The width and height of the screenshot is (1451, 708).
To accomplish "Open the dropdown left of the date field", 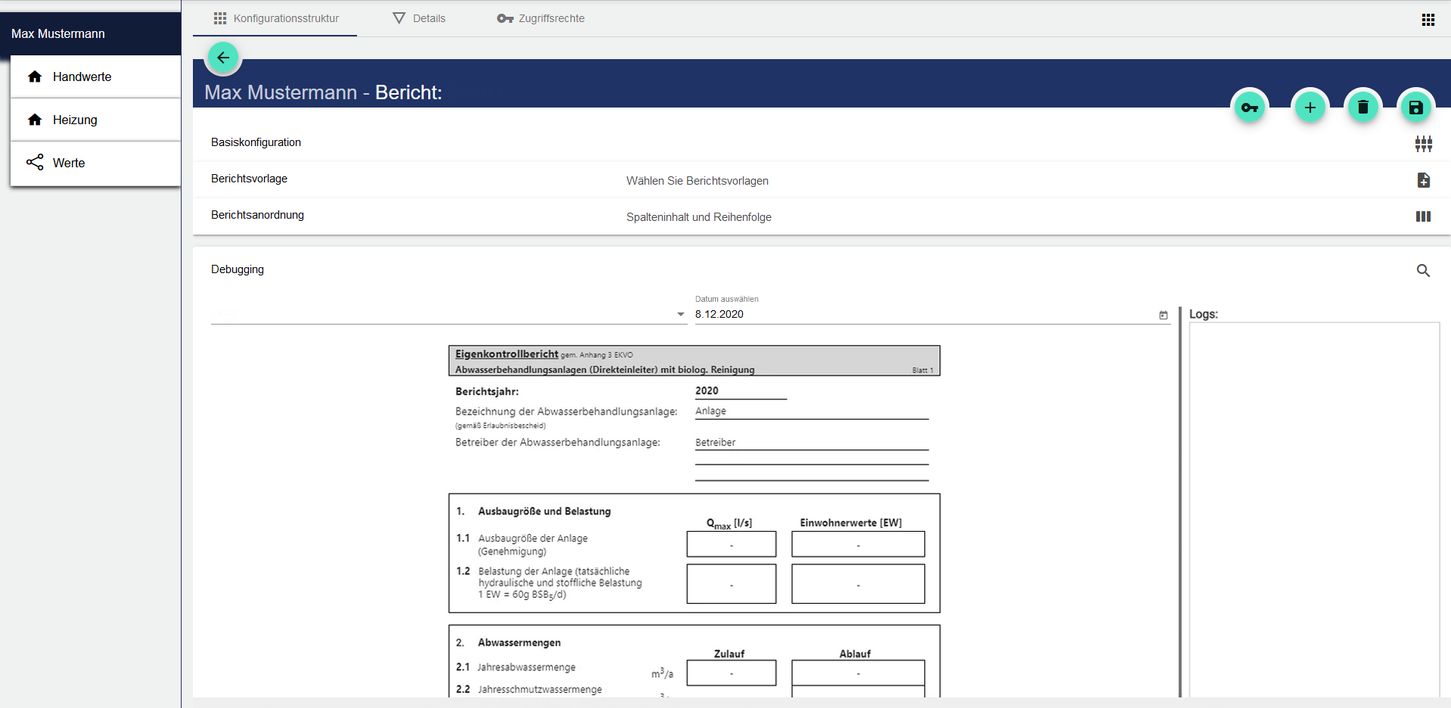I will 678,313.
